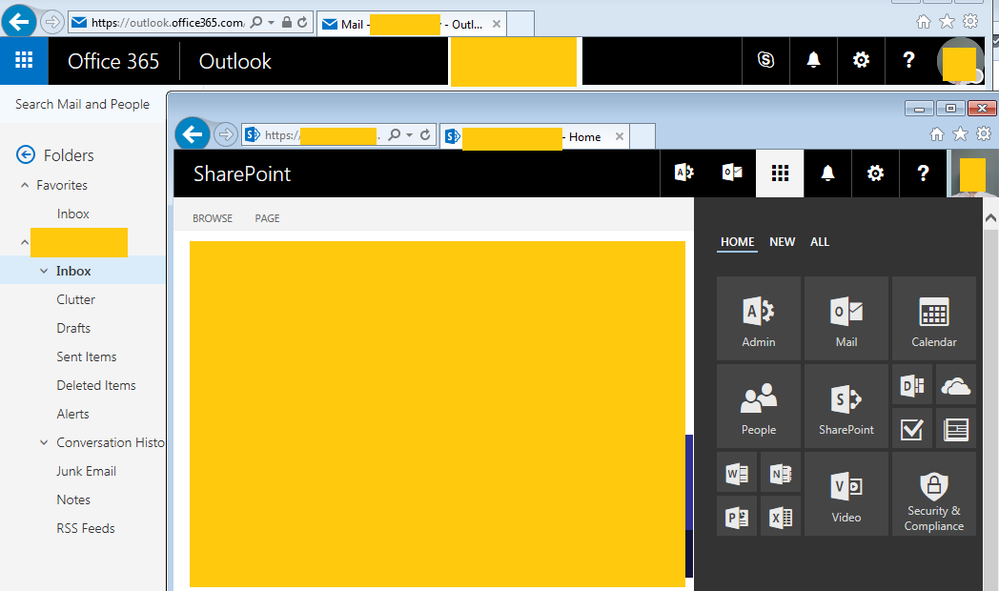Collapse the Inbox folder chevron

coord(44,270)
